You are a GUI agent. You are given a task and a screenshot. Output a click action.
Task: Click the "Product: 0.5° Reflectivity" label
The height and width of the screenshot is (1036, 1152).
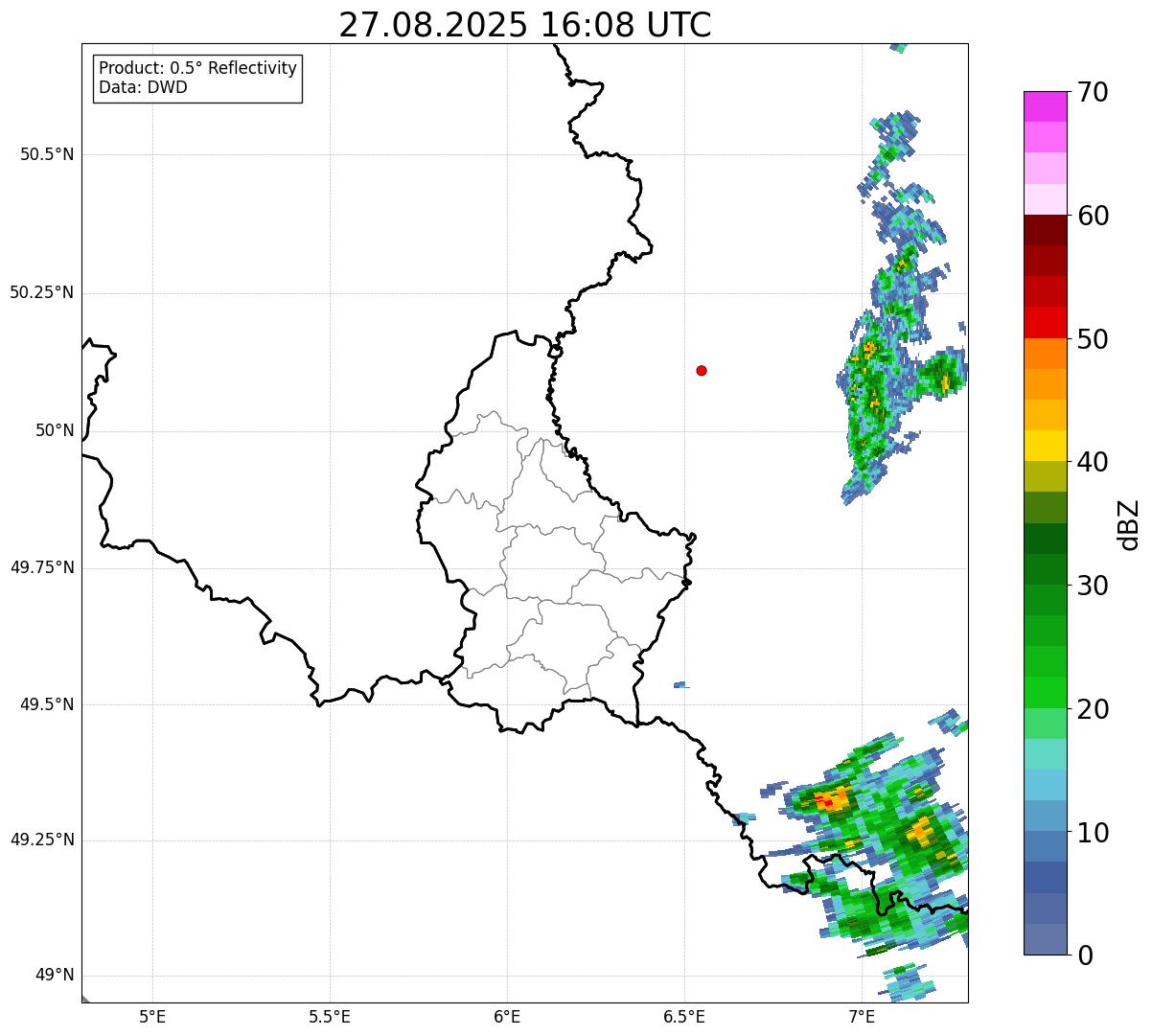[x=198, y=69]
